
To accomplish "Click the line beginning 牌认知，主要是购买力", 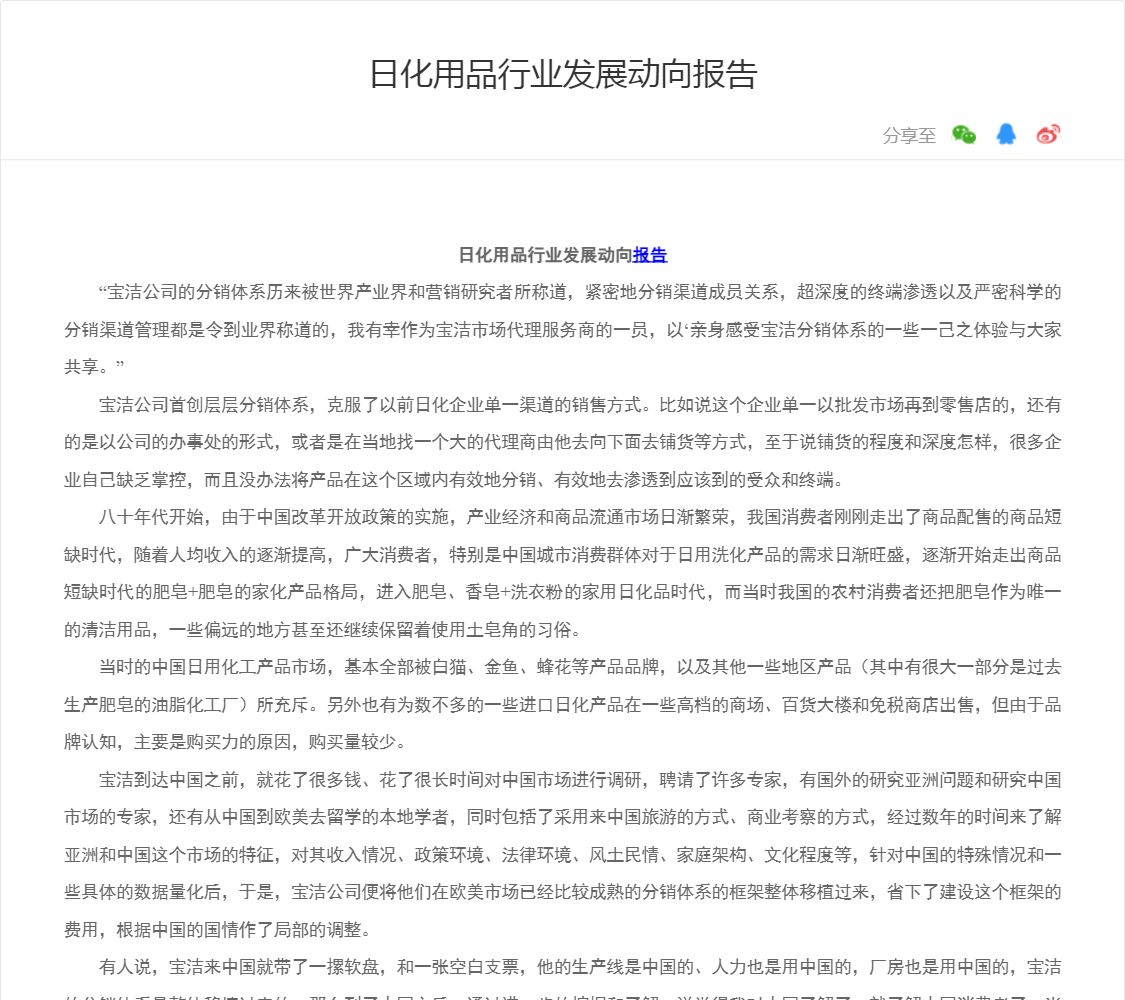I will pyautogui.click(x=235, y=742).
